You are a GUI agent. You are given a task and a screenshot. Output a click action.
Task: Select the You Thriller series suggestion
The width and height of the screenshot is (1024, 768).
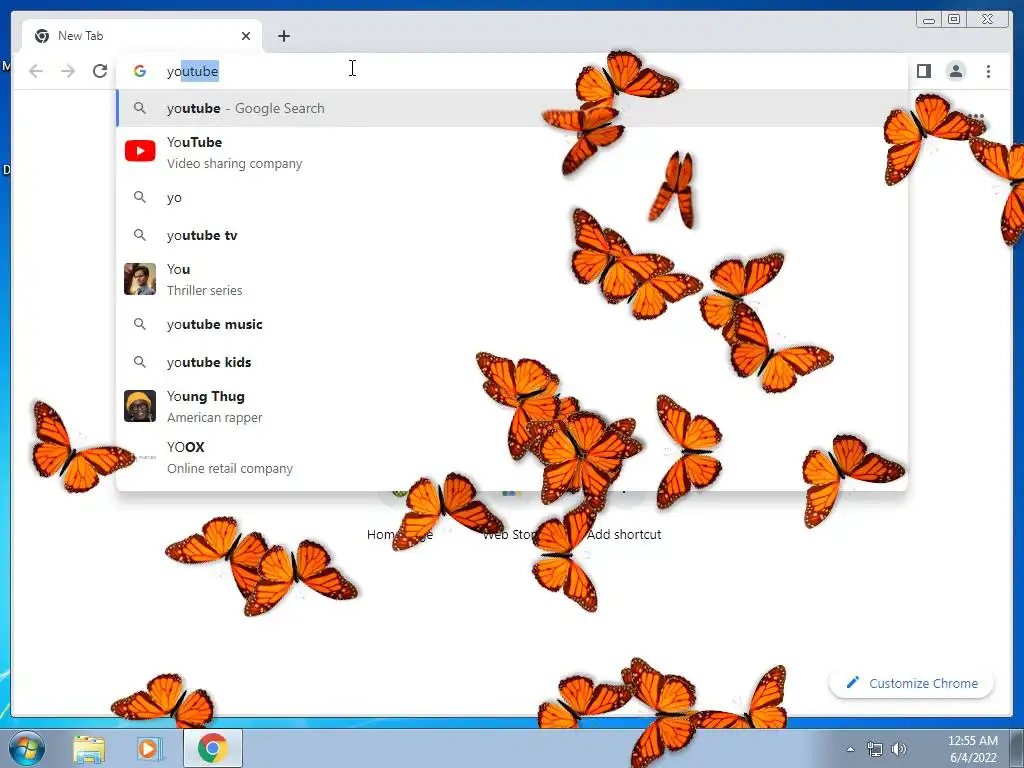pos(513,280)
